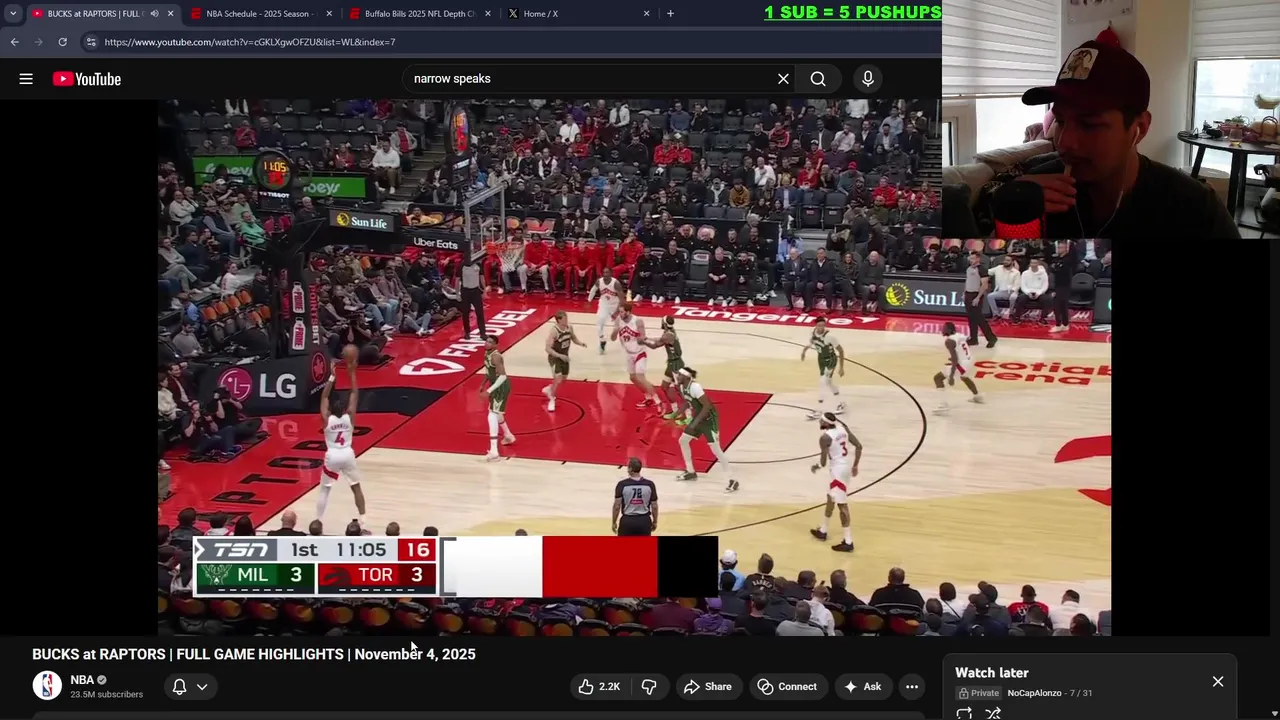Run the search with the magnifier button

tap(818, 79)
